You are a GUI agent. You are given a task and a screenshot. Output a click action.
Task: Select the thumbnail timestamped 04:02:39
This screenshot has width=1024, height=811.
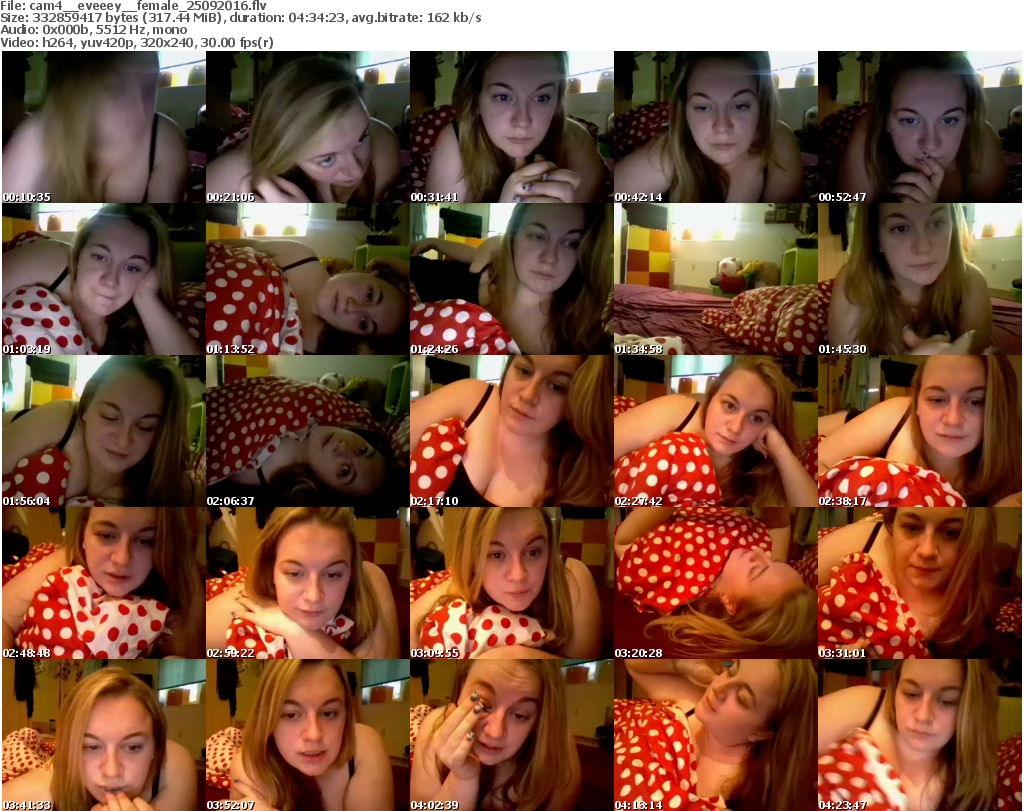click(x=512, y=735)
